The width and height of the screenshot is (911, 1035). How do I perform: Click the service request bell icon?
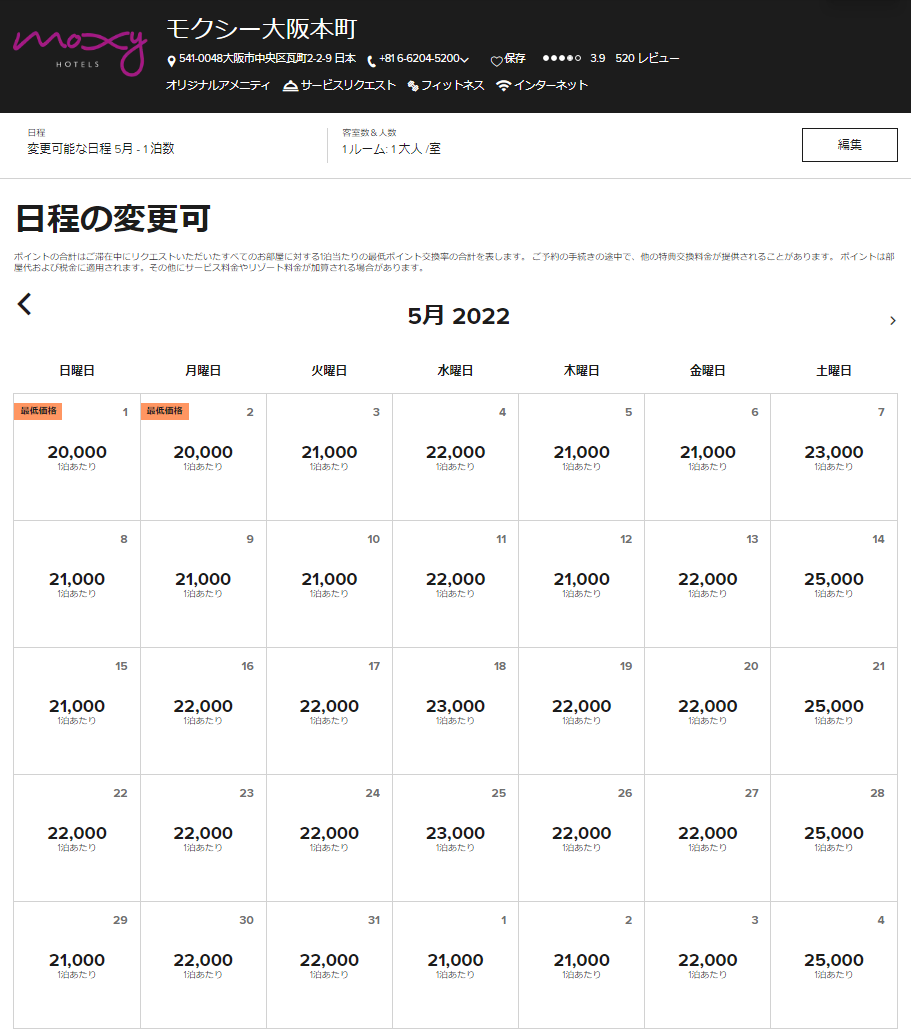point(290,86)
